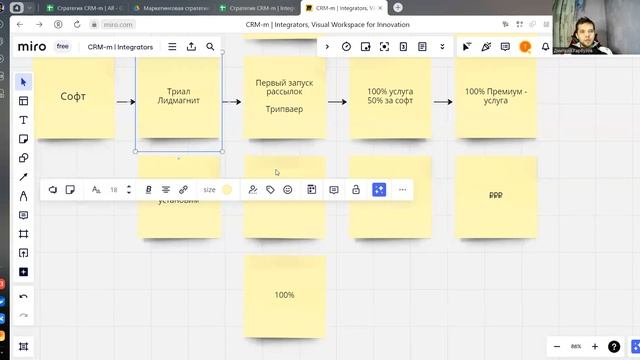
Task: Open text alignment options
Action: pyautogui.click(x=166, y=189)
